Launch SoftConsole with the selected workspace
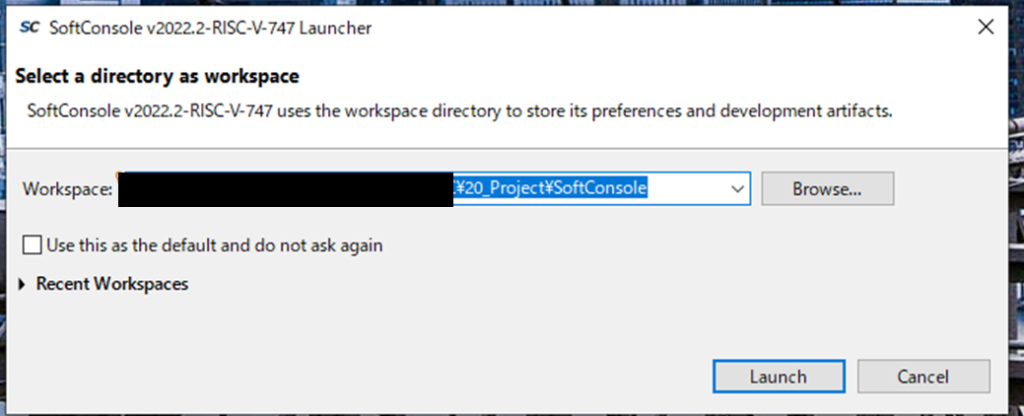Image resolution: width=1024 pixels, height=416 pixels. click(x=777, y=377)
